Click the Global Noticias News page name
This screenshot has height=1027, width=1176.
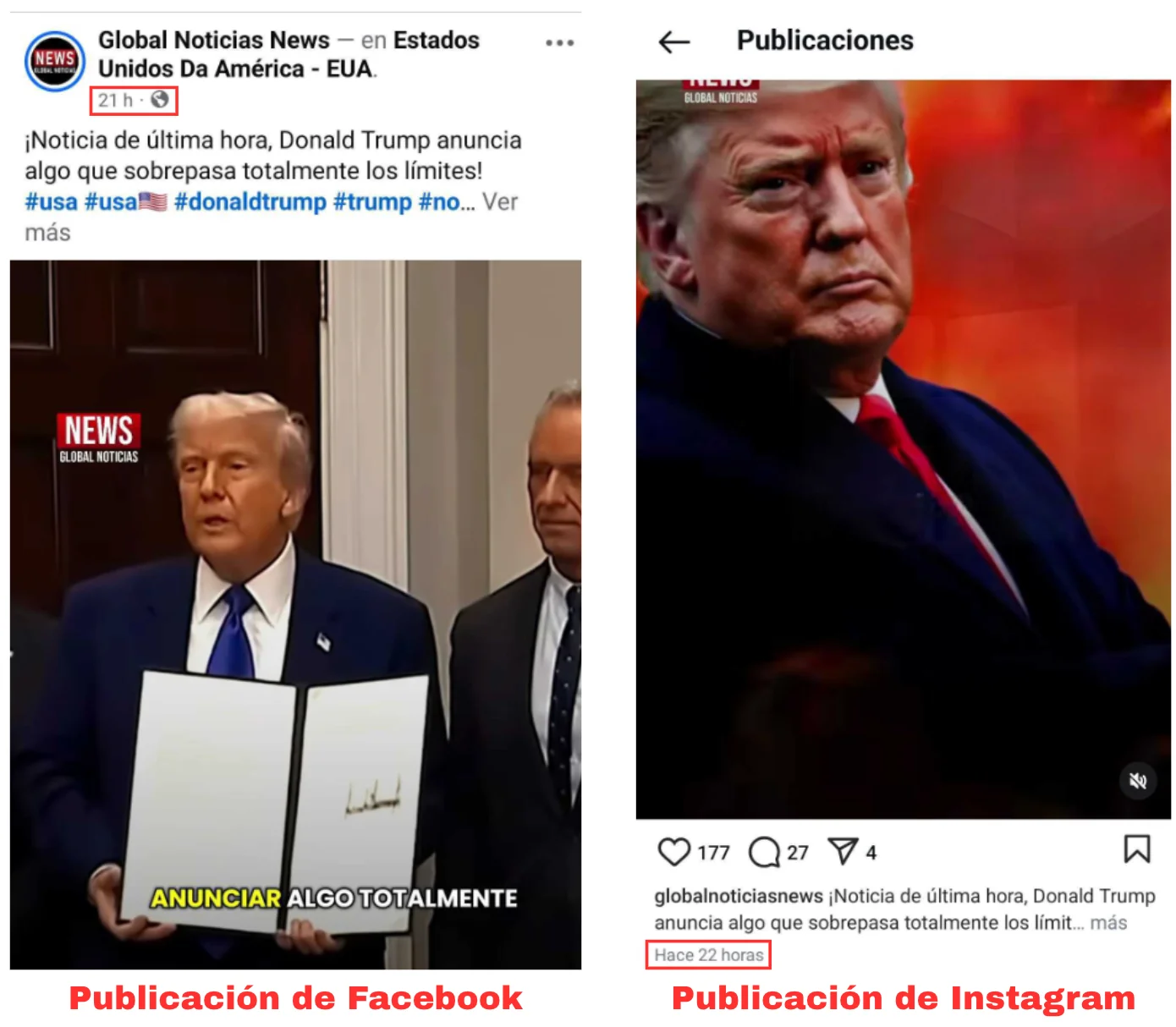click(x=214, y=41)
